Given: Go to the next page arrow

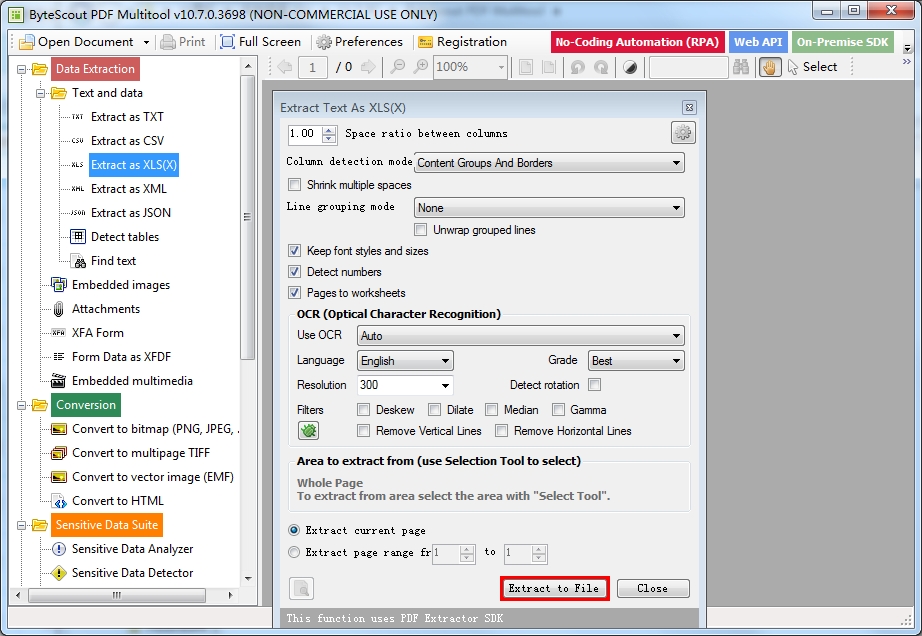Looking at the screenshot, I should (368, 67).
